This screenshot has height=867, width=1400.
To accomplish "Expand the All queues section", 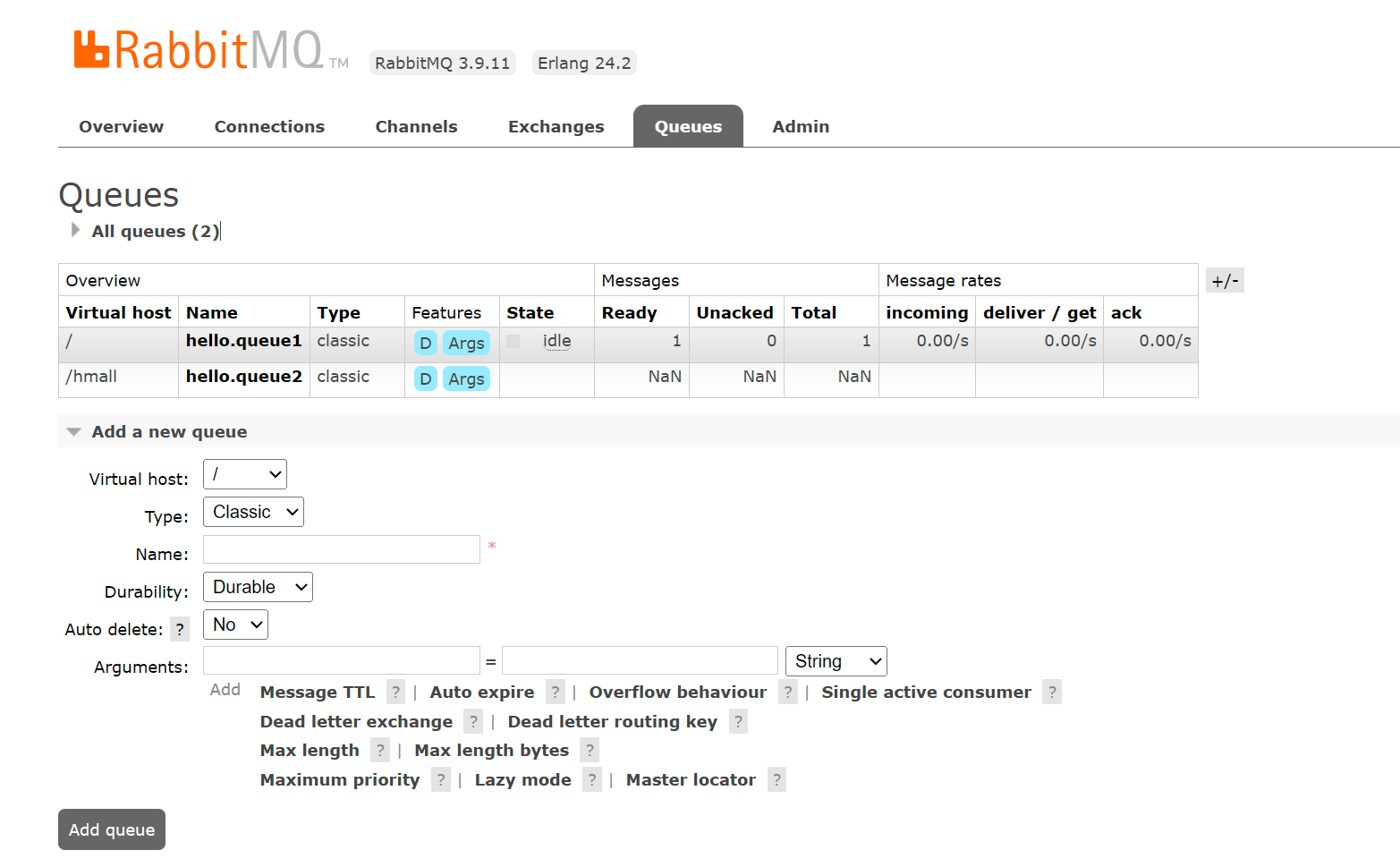I will pyautogui.click(x=155, y=231).
